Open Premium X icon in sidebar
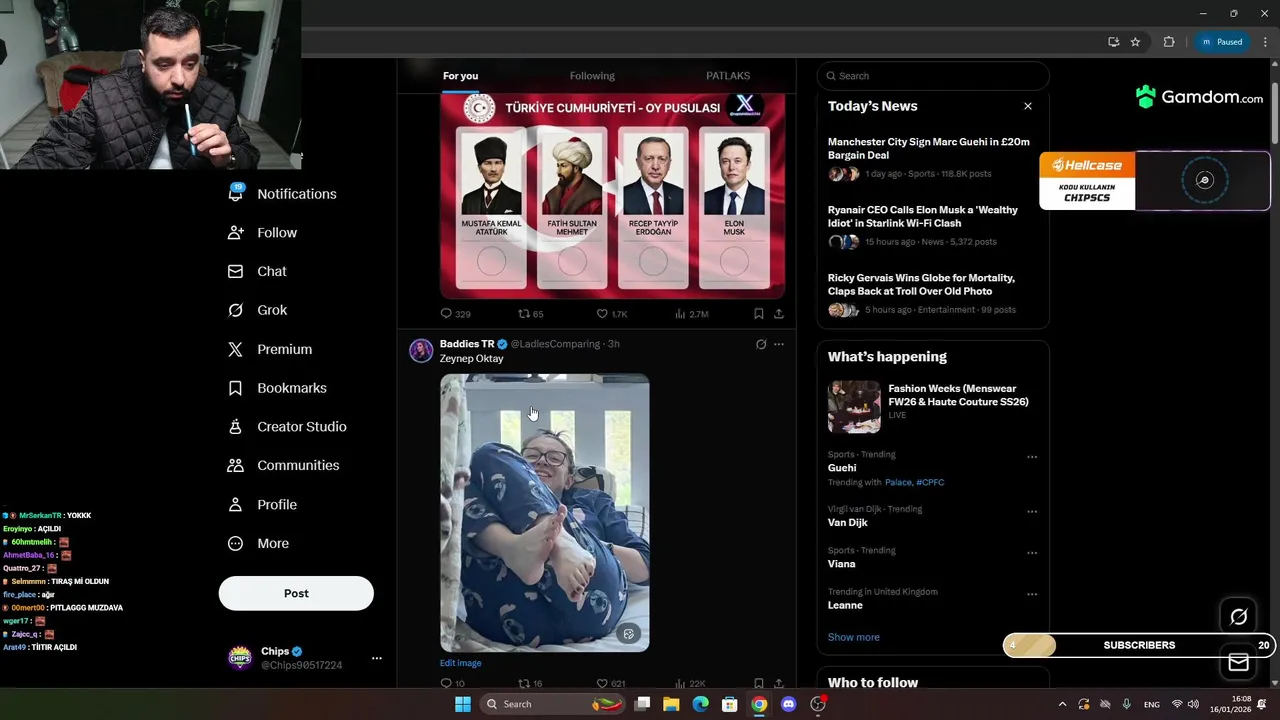The width and height of the screenshot is (1280, 720). (x=236, y=349)
